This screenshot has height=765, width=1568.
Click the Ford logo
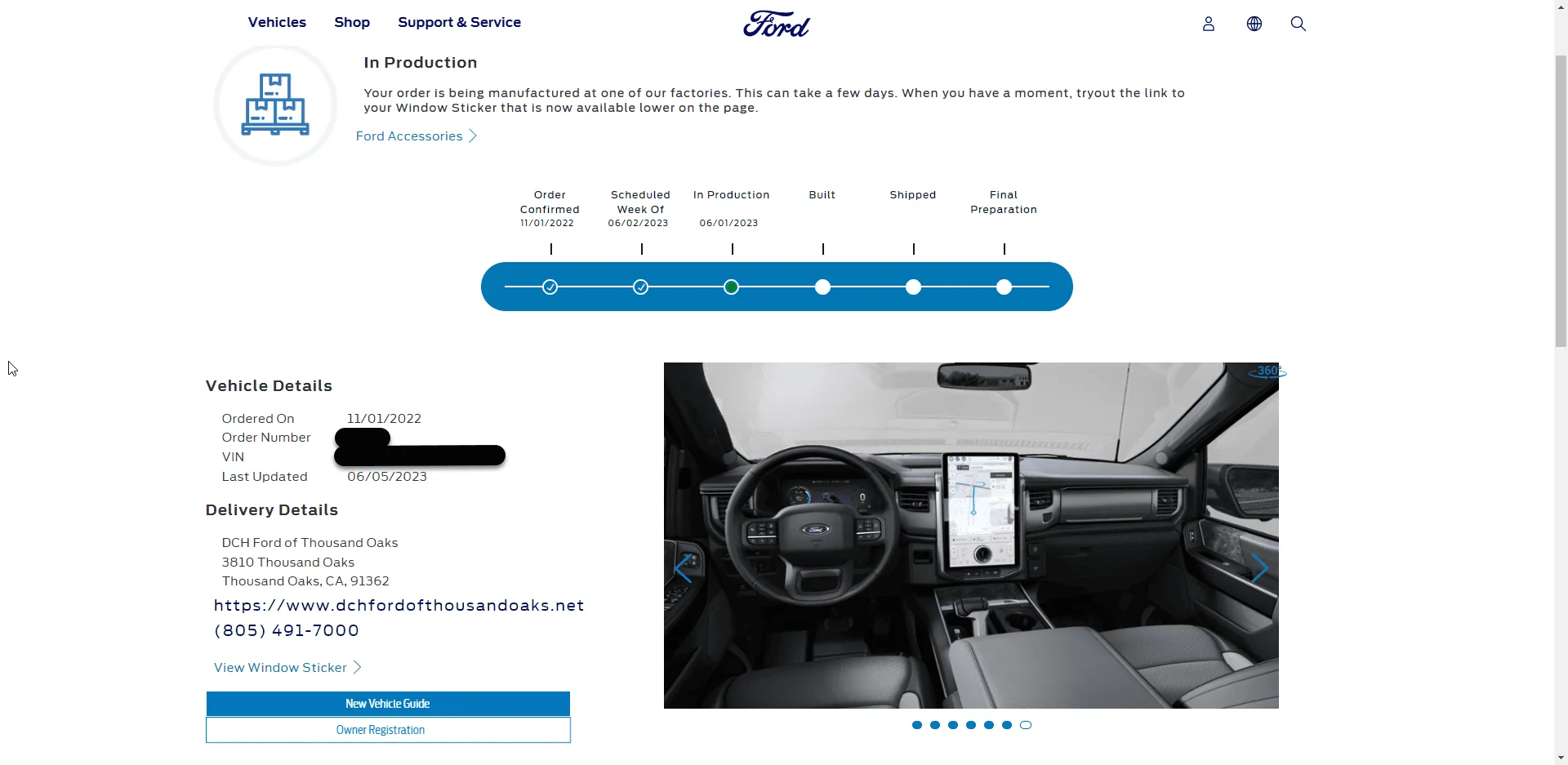776,24
